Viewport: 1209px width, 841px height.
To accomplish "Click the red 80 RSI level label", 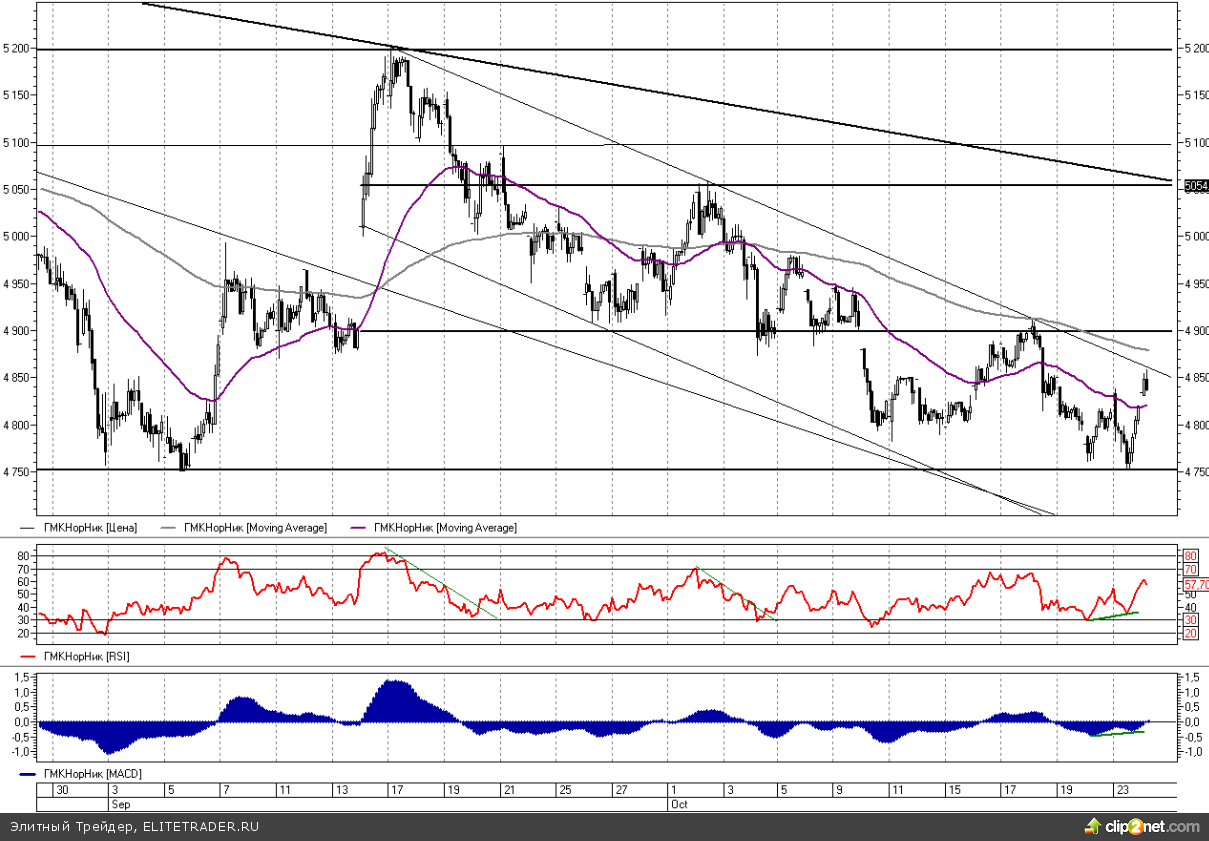I will pyautogui.click(x=1190, y=556).
